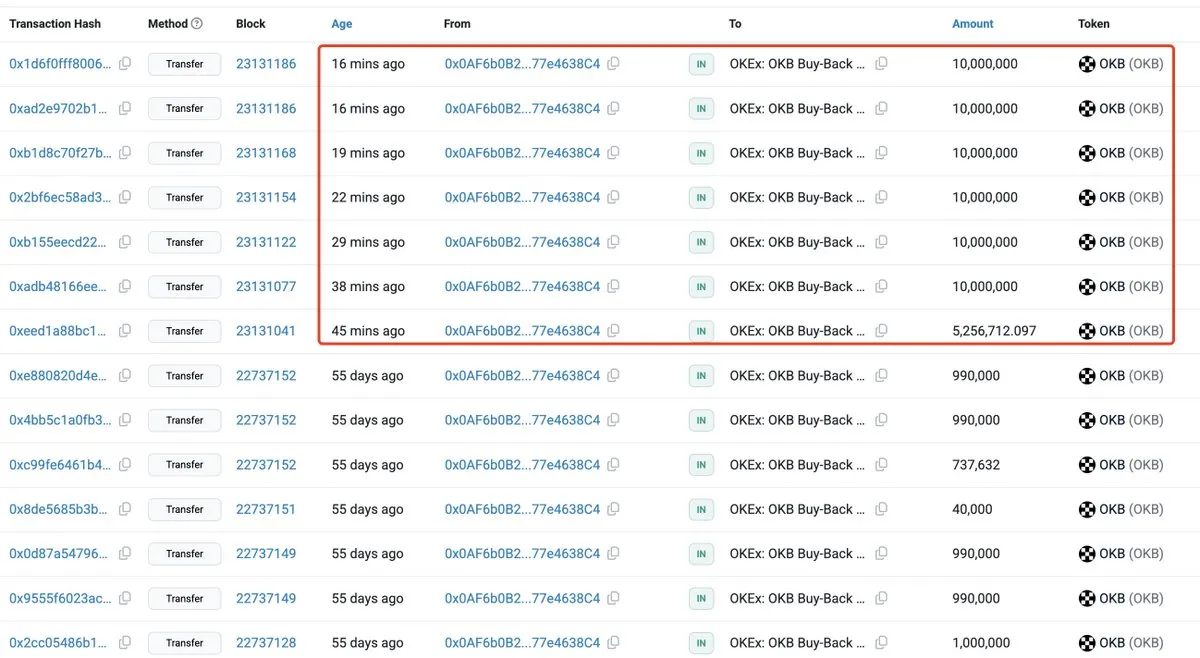1200x658 pixels.
Task: Copy transaction hash 0x9555f6023ac
Action: (x=125, y=598)
